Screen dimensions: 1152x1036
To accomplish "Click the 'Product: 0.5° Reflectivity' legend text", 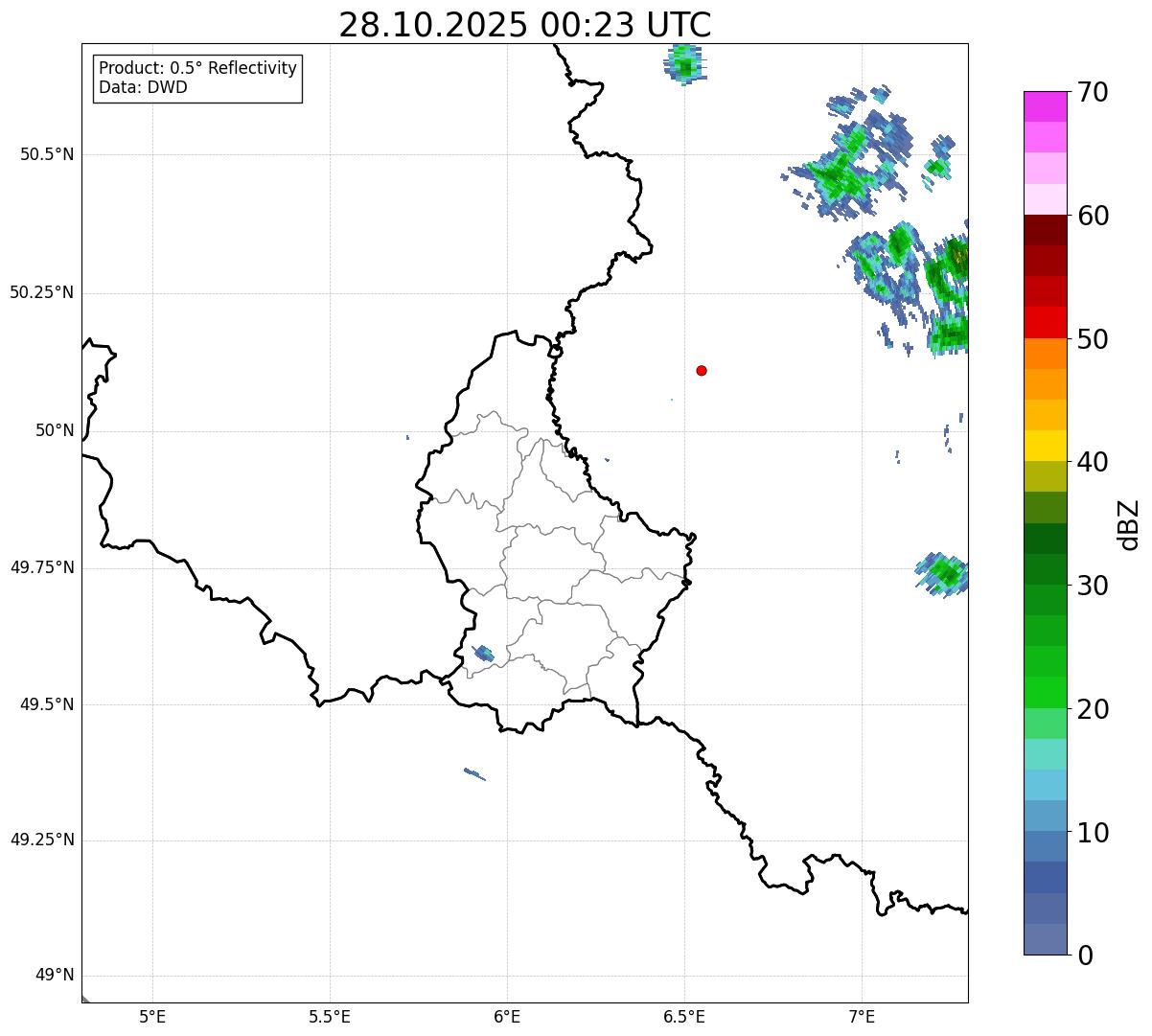I will (197, 68).
